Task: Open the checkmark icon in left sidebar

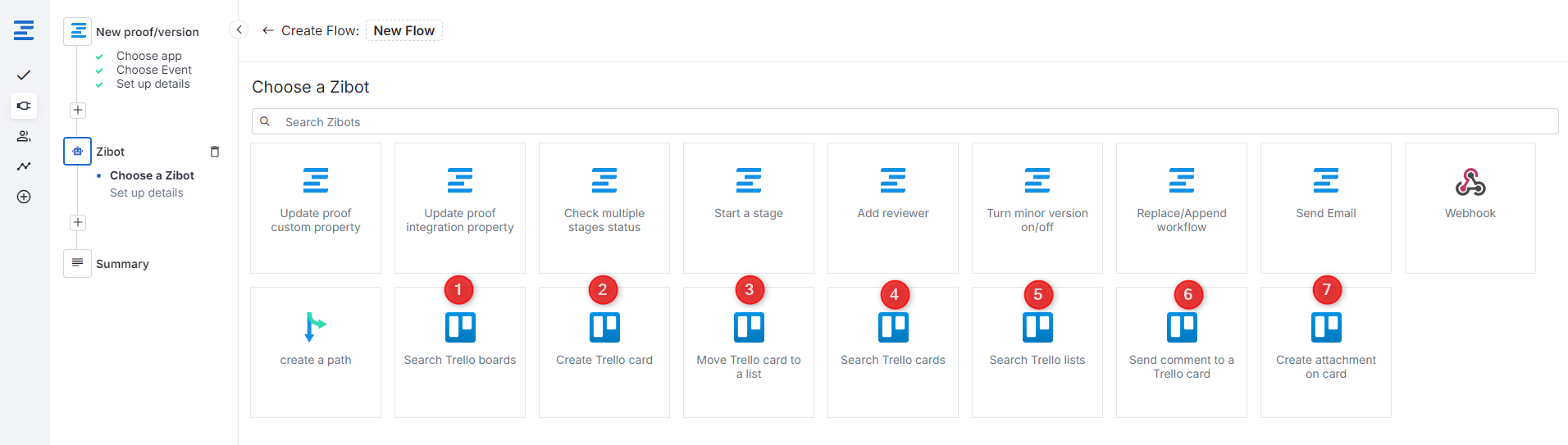Action: [24, 75]
